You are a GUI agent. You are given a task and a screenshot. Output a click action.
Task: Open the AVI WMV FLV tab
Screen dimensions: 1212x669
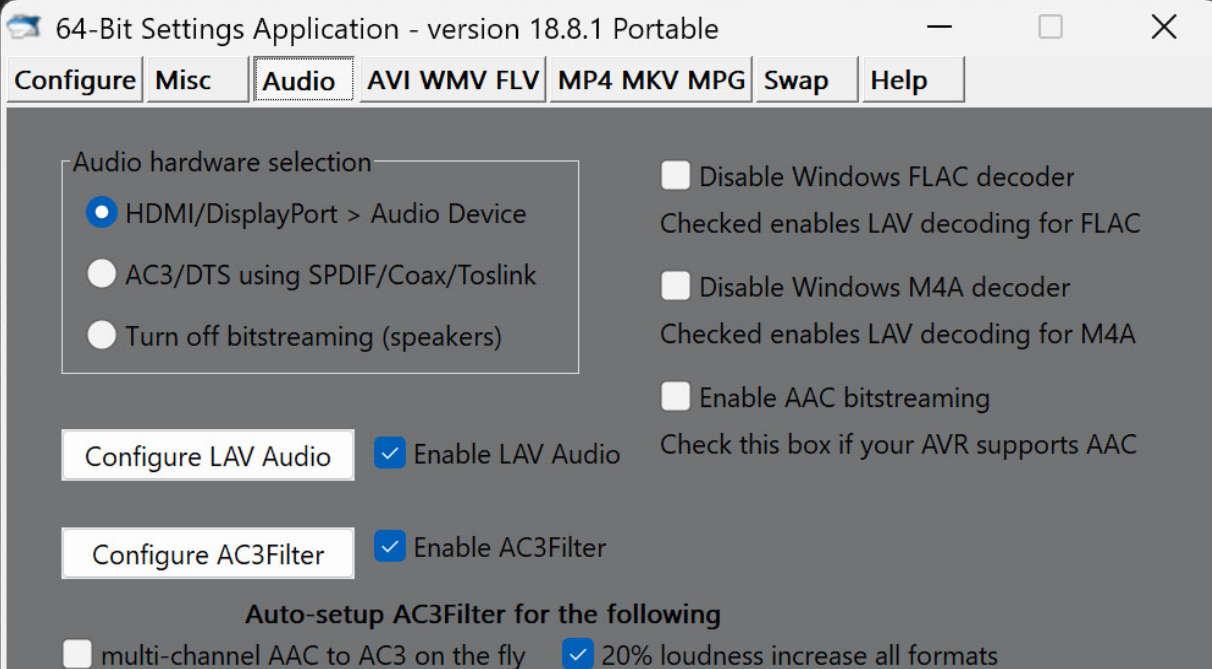453,80
